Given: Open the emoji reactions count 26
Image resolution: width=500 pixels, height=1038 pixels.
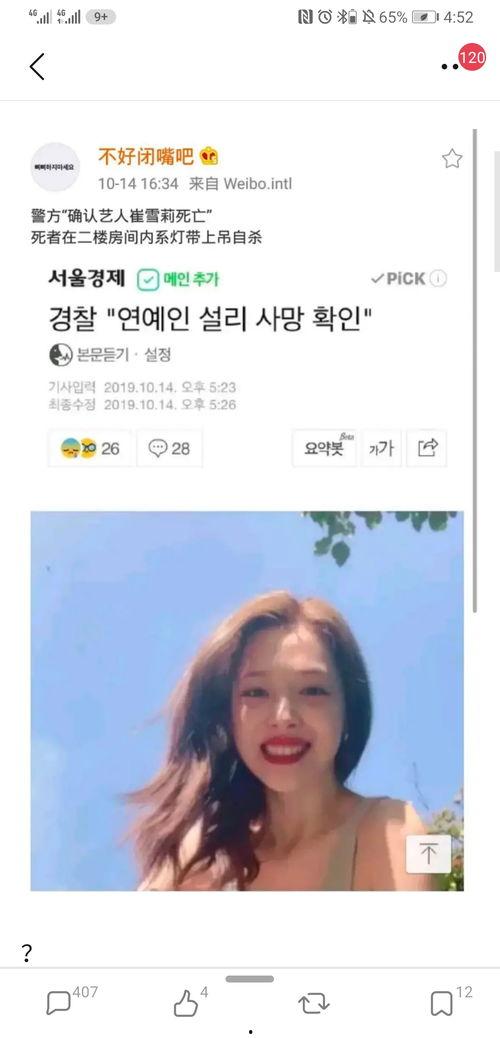Looking at the screenshot, I should click(x=90, y=449).
